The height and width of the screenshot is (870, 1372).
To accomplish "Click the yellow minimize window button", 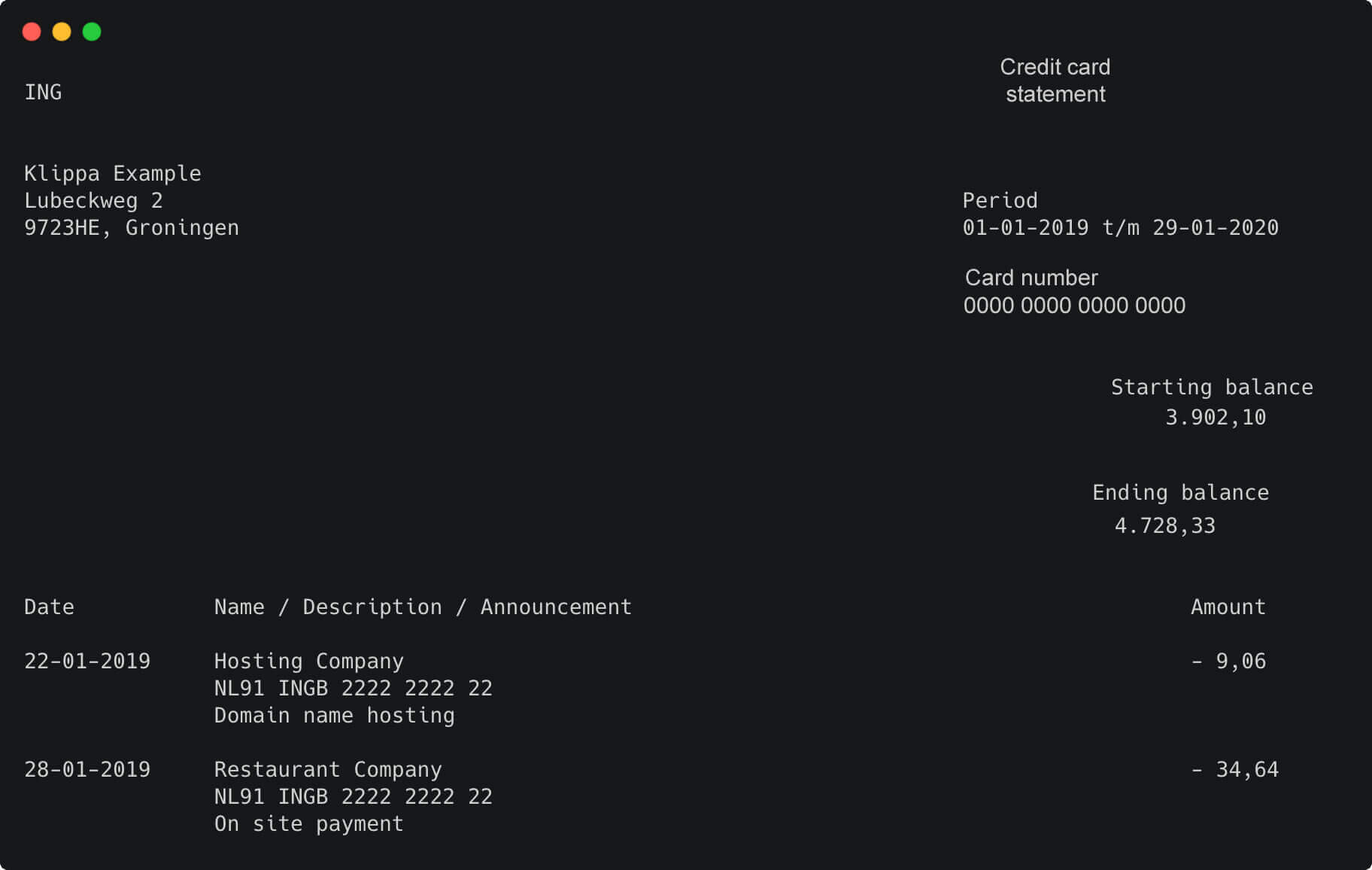I will point(62,32).
